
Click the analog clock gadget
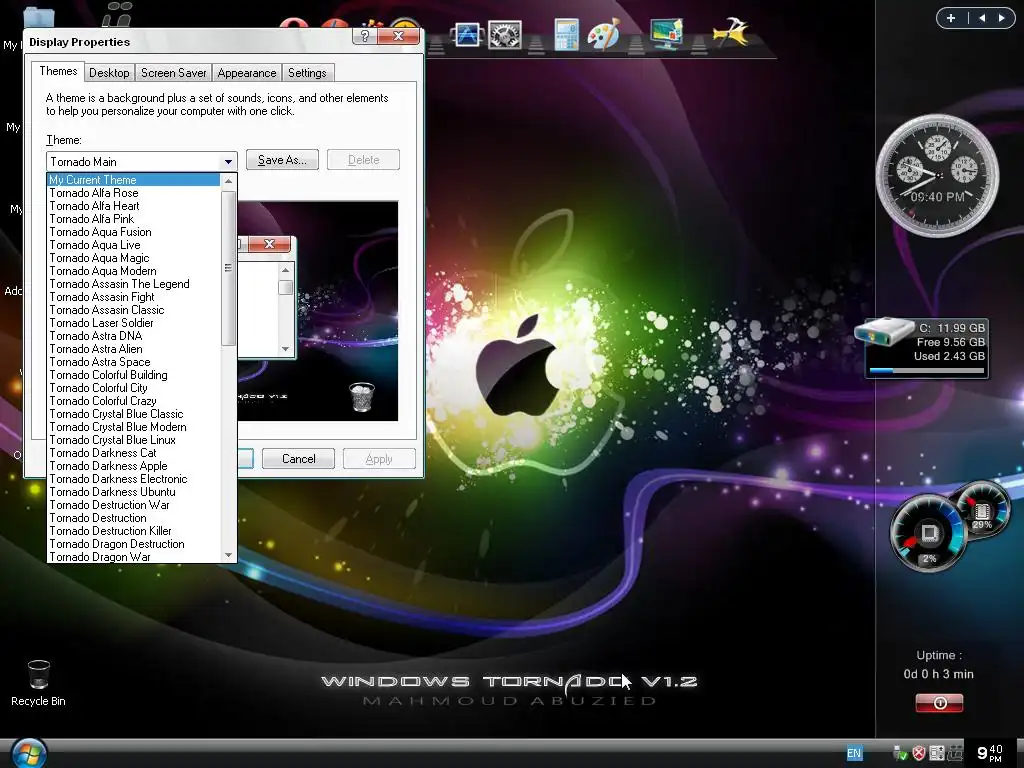(x=937, y=175)
